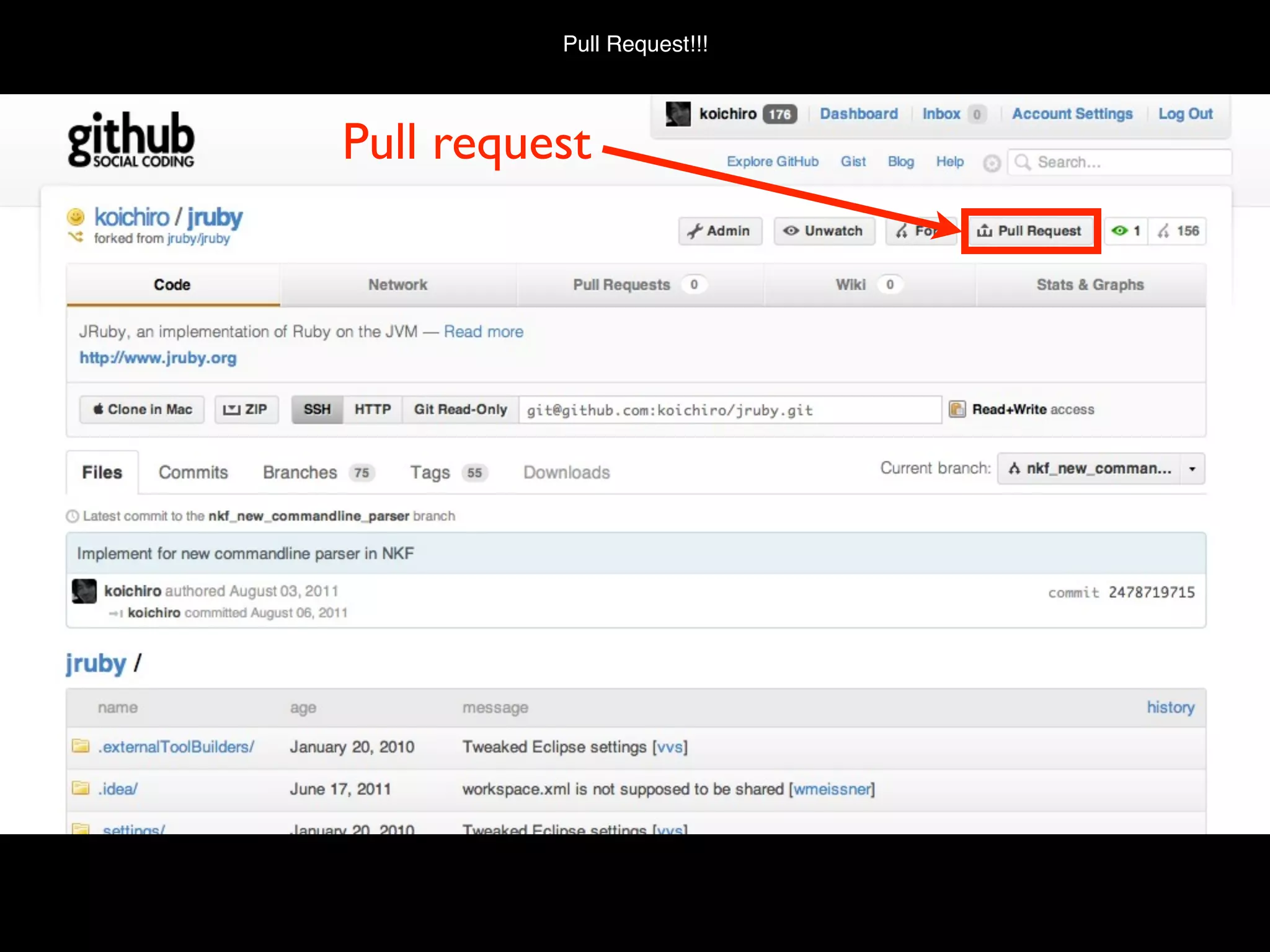Screen dimensions: 1270x952
Task: Click the Unwatch button
Action: click(824, 231)
